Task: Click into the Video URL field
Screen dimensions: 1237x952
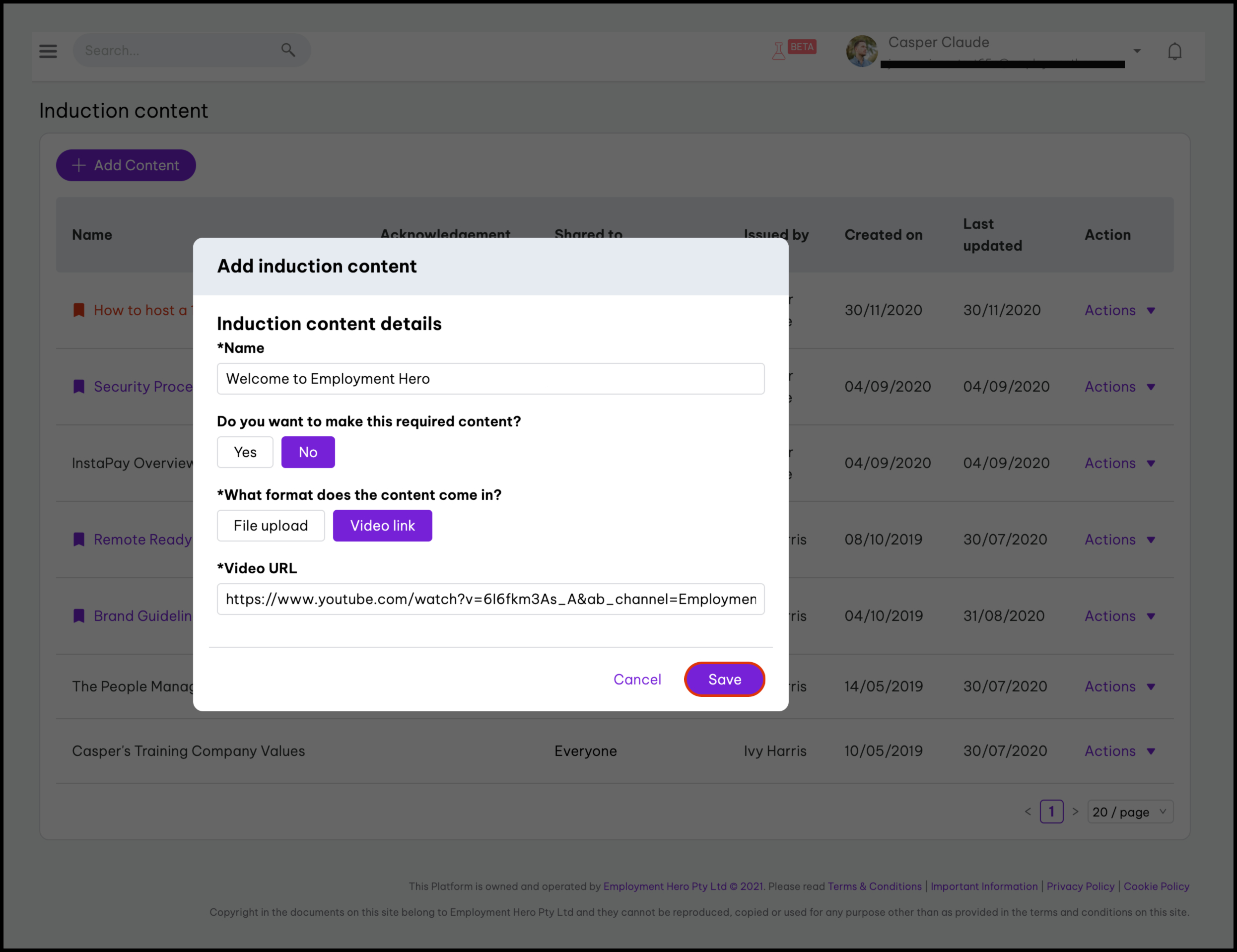Action: [x=490, y=599]
